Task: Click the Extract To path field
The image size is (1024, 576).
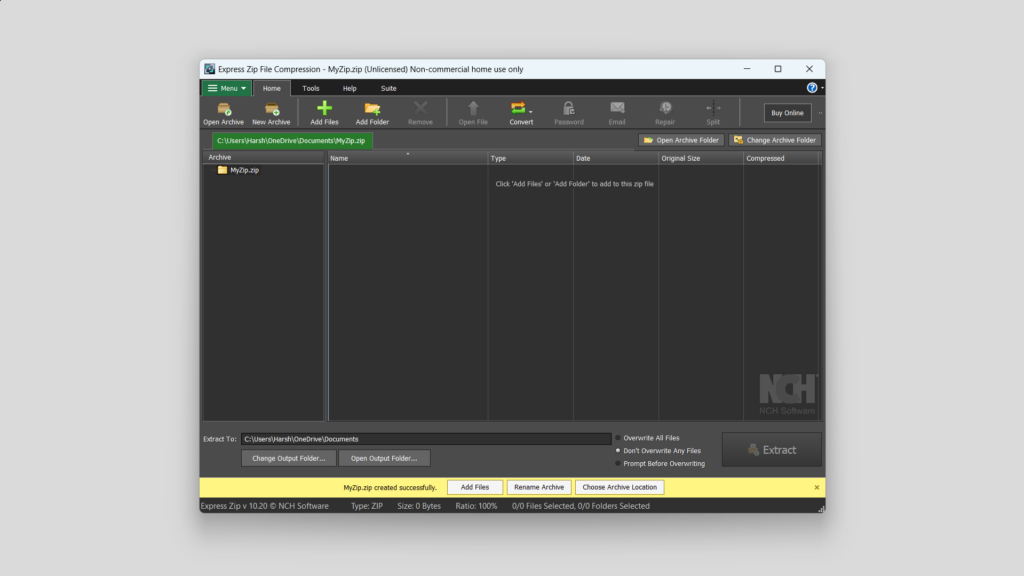Action: tap(425, 439)
